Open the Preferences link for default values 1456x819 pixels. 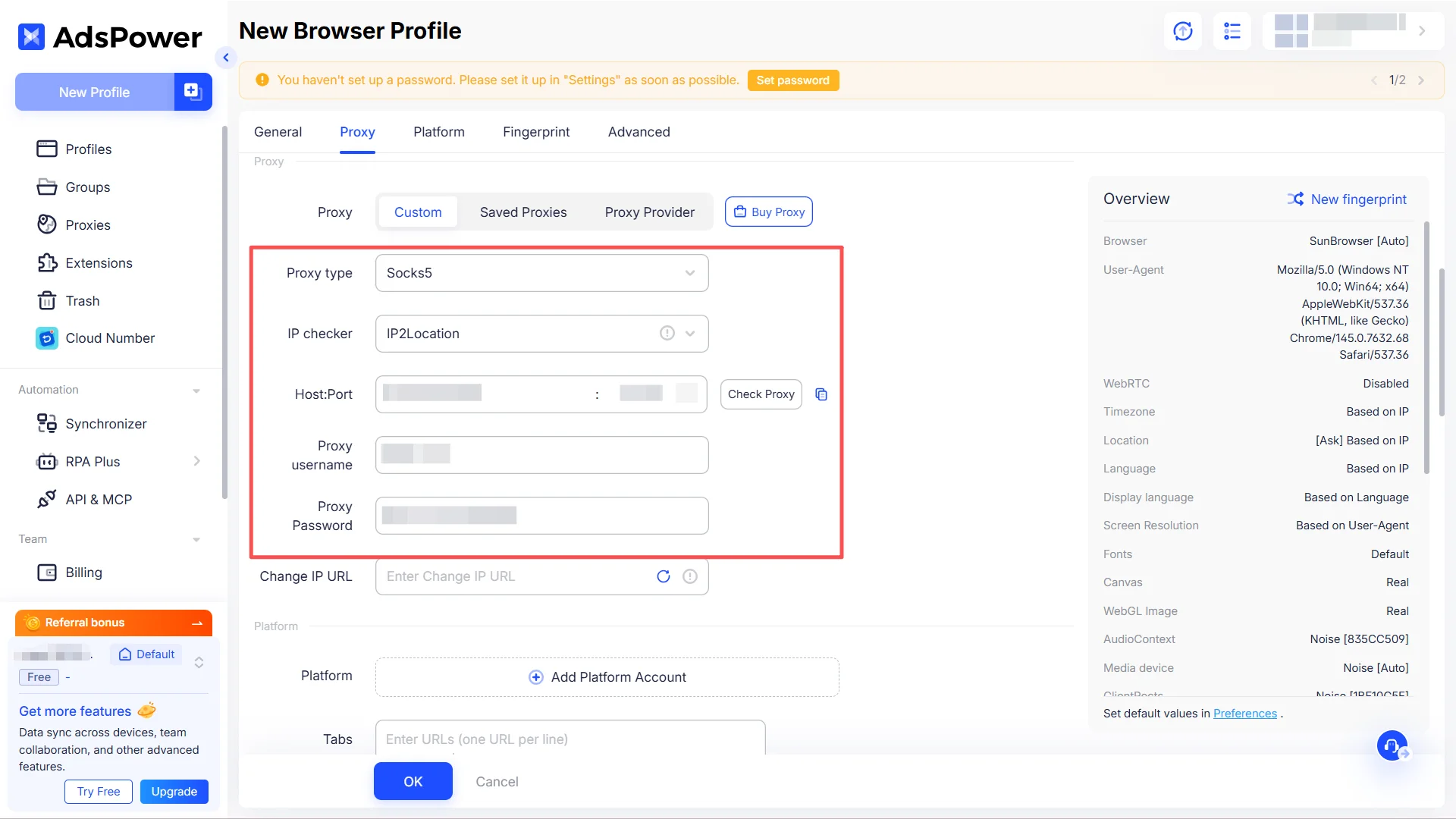[1244, 713]
